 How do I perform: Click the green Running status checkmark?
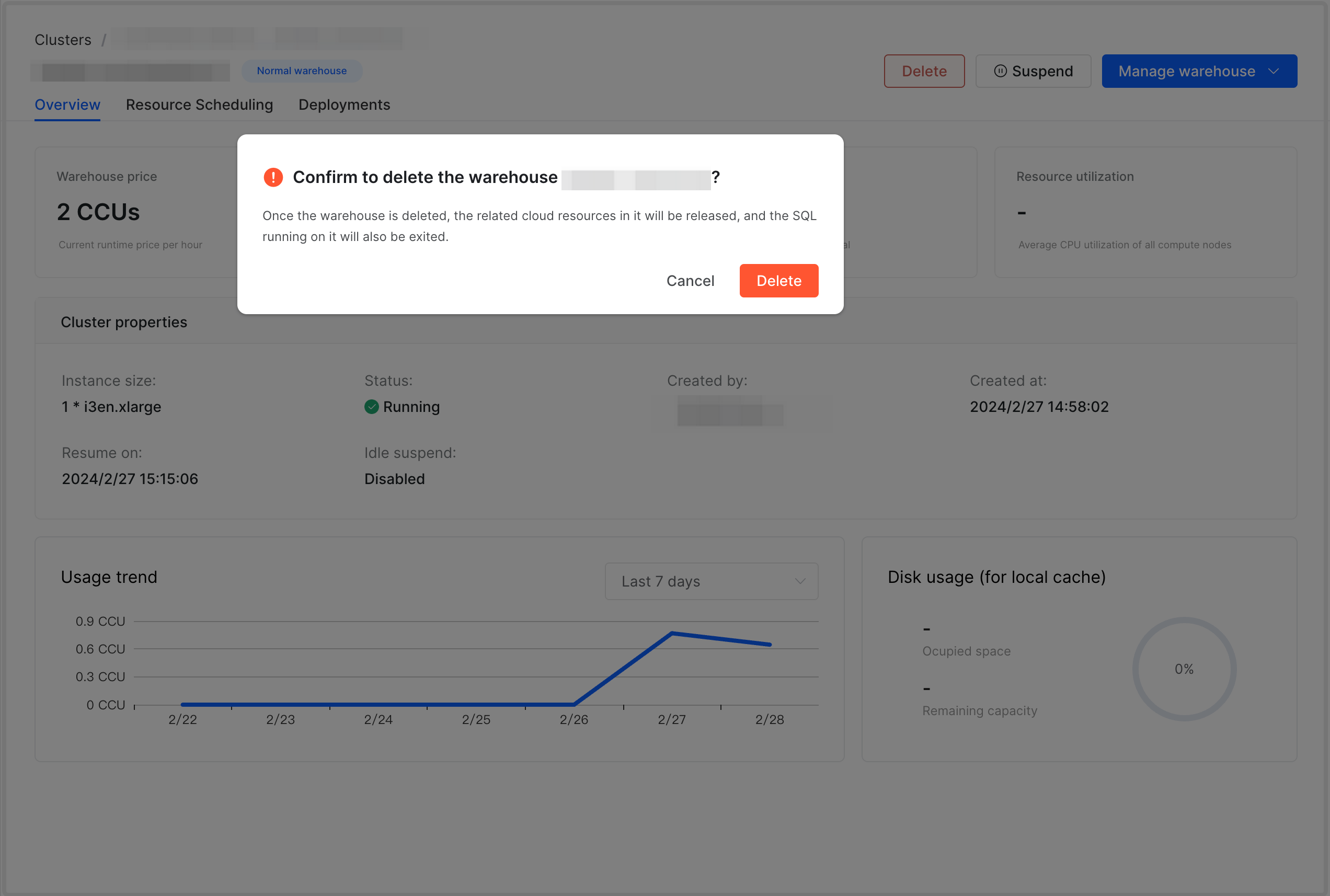click(371, 407)
